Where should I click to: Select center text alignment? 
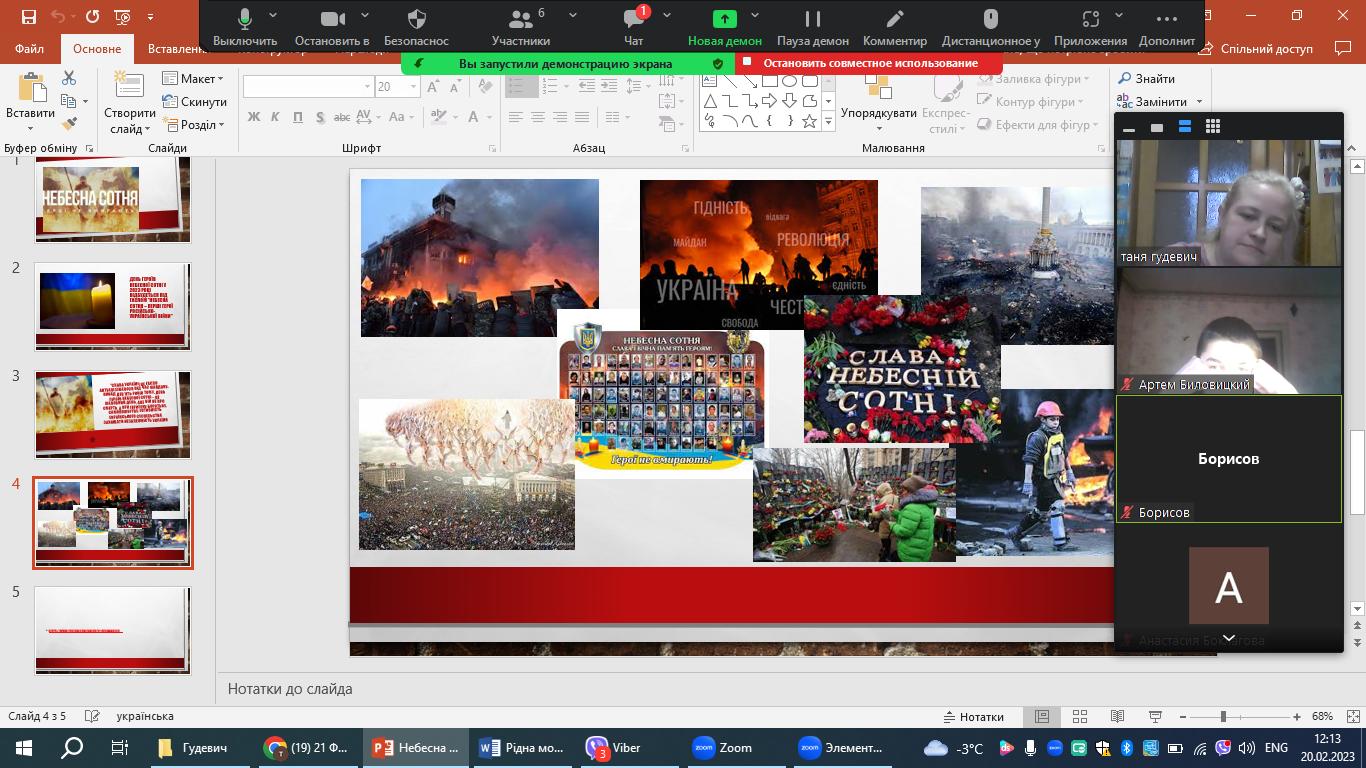538,117
